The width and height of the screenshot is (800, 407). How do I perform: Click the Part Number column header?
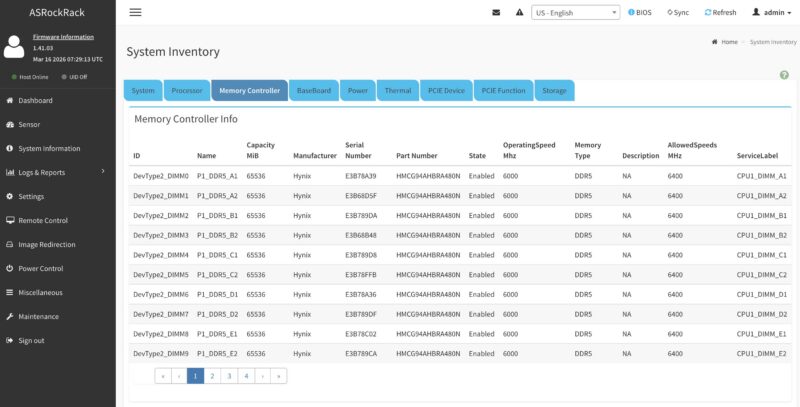417,156
